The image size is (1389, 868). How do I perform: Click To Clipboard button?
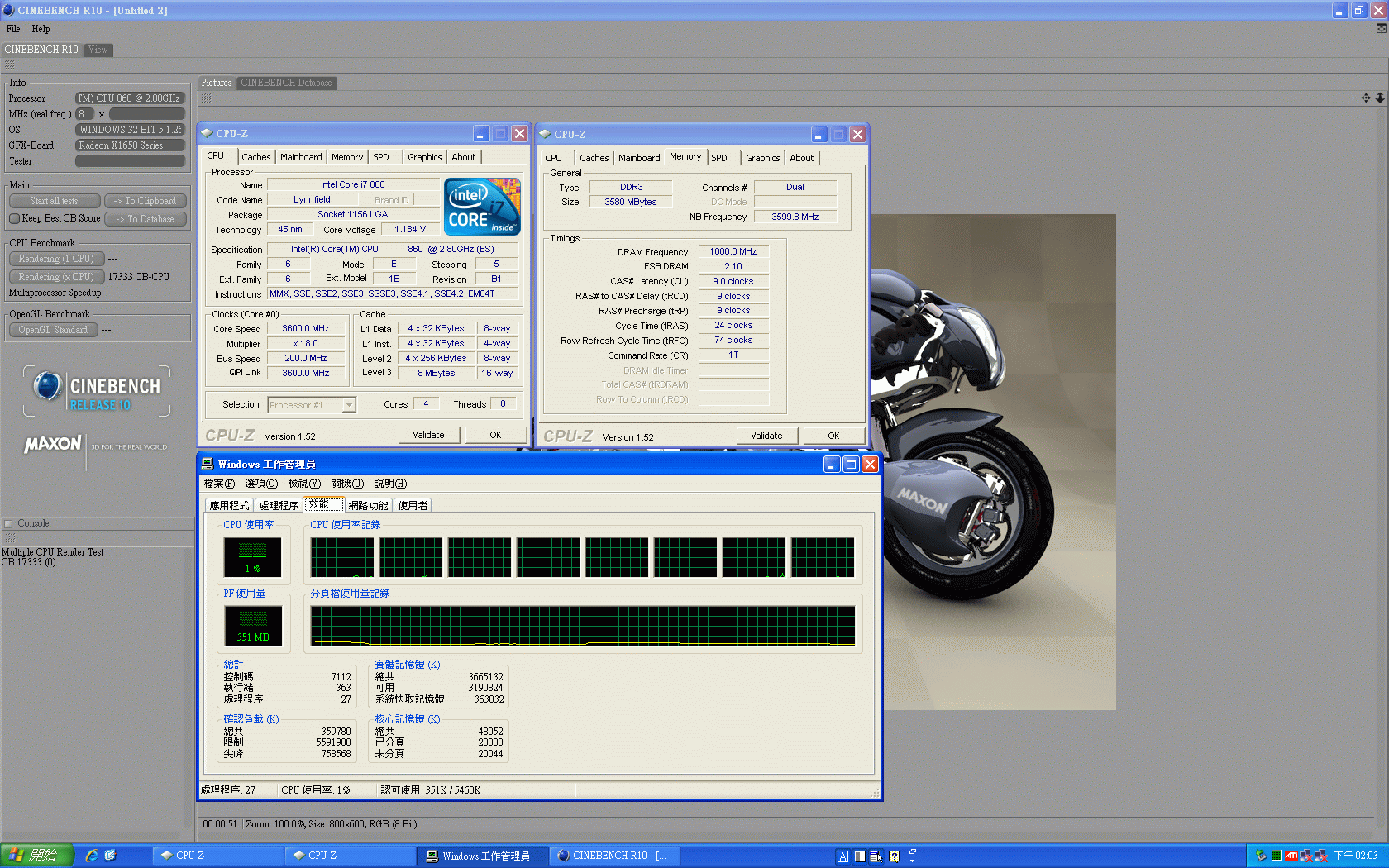[146, 201]
